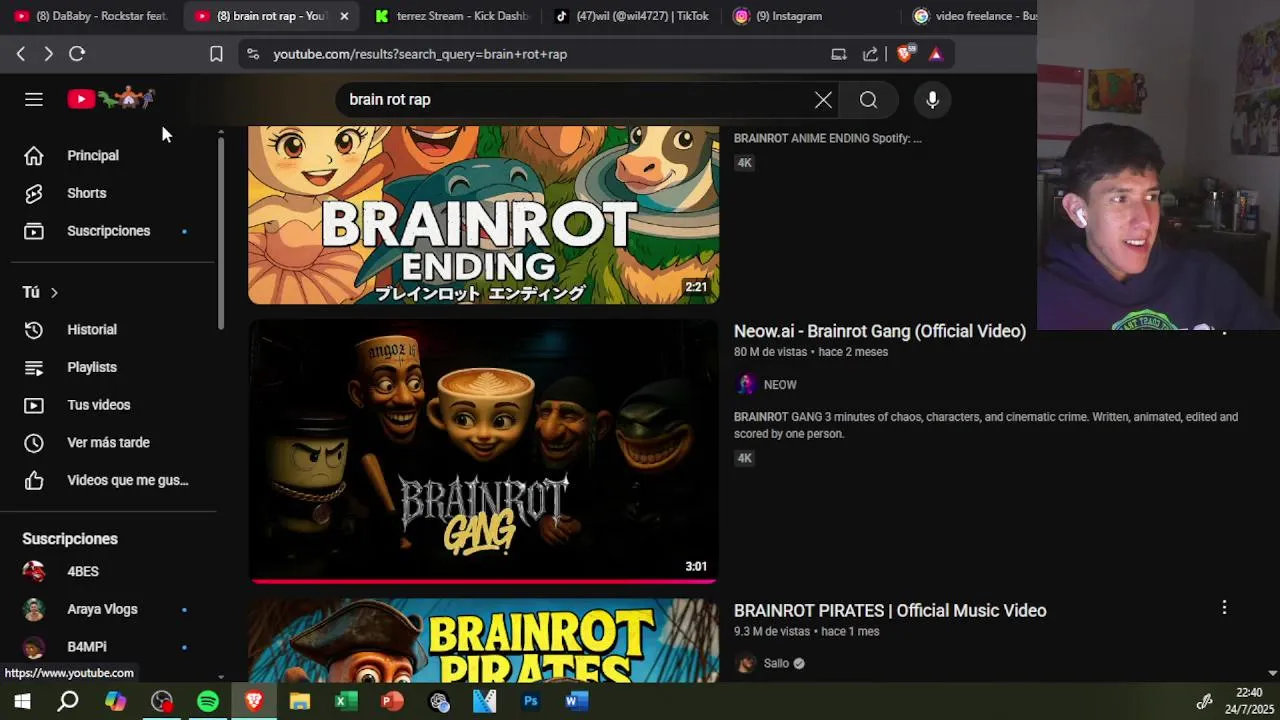
Task: Open Brave Shields lion icon
Action: pyautogui.click(x=905, y=53)
